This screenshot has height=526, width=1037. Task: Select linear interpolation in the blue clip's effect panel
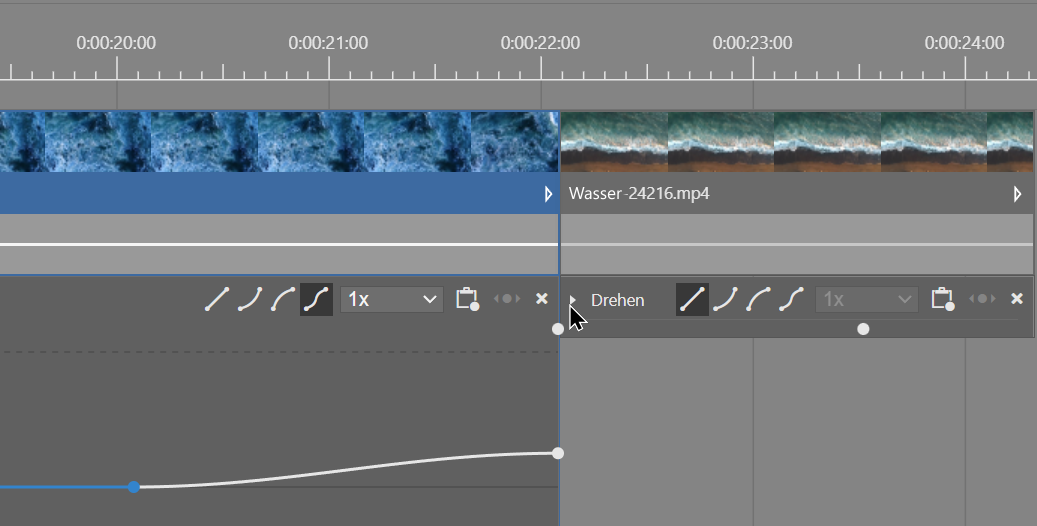click(217, 299)
